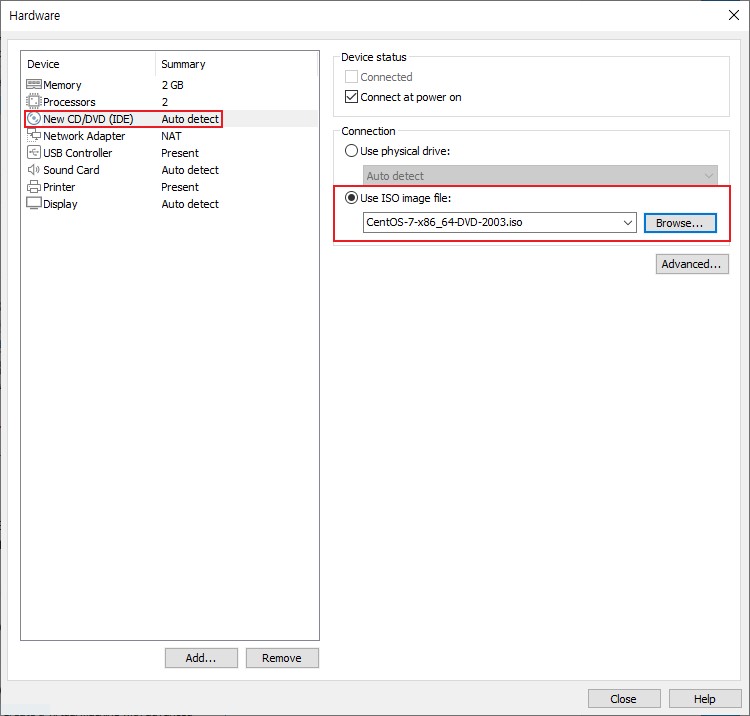Open Advanced CD/DVD settings
This screenshot has height=716, width=750.
click(x=692, y=264)
